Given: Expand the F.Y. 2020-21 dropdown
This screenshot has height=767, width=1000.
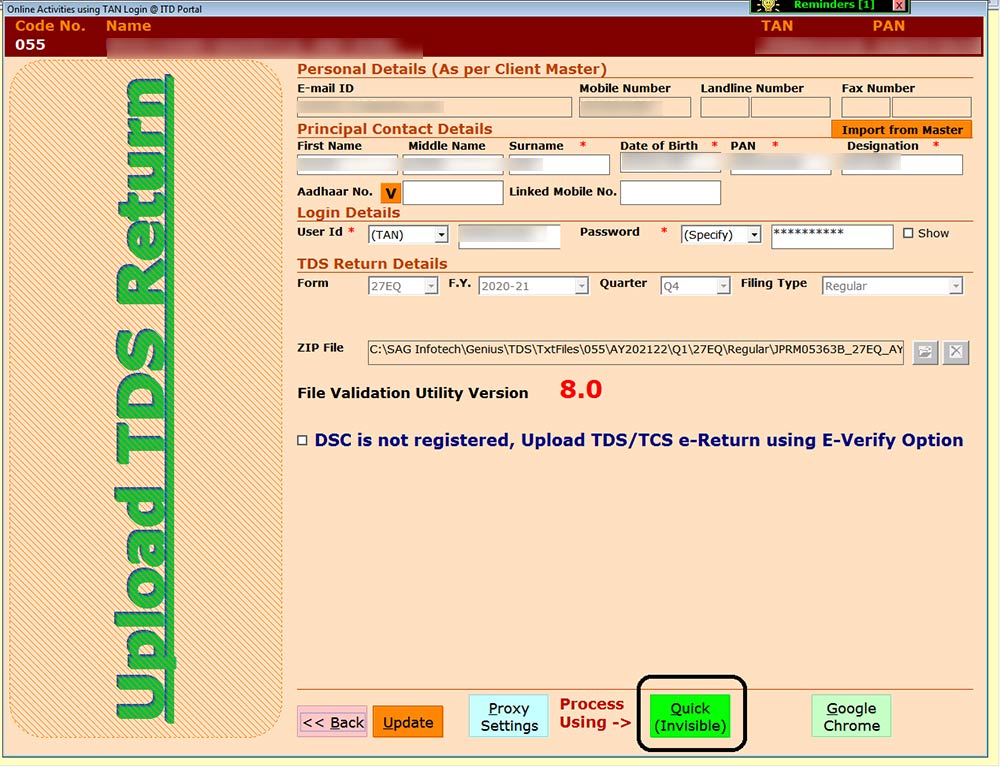Looking at the screenshot, I should tap(581, 287).
